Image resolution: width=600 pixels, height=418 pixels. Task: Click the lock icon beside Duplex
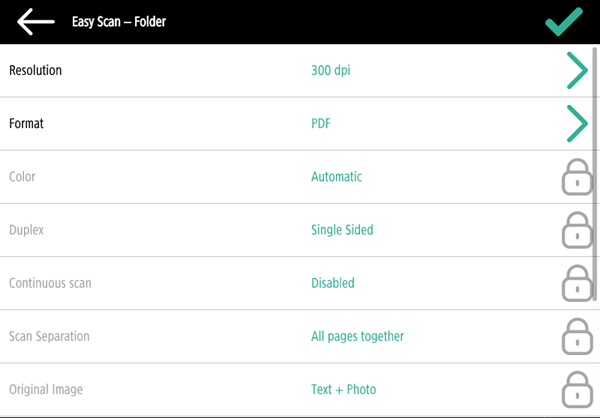(576, 231)
